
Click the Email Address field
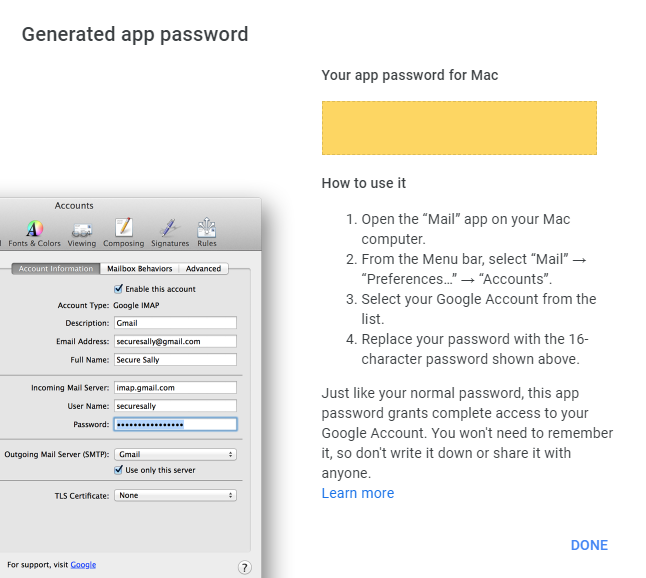click(x=175, y=341)
